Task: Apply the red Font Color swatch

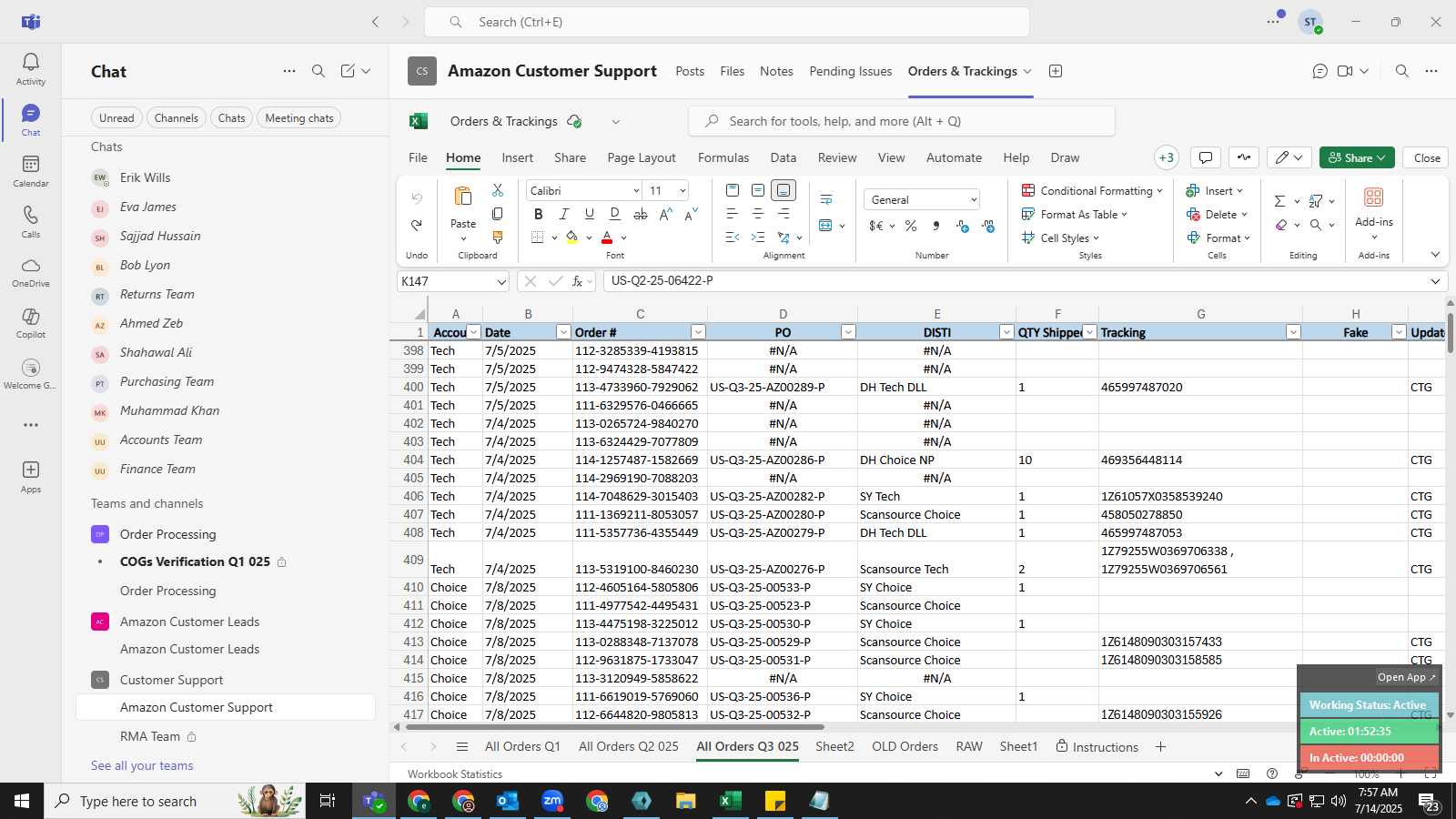Action: tap(607, 238)
